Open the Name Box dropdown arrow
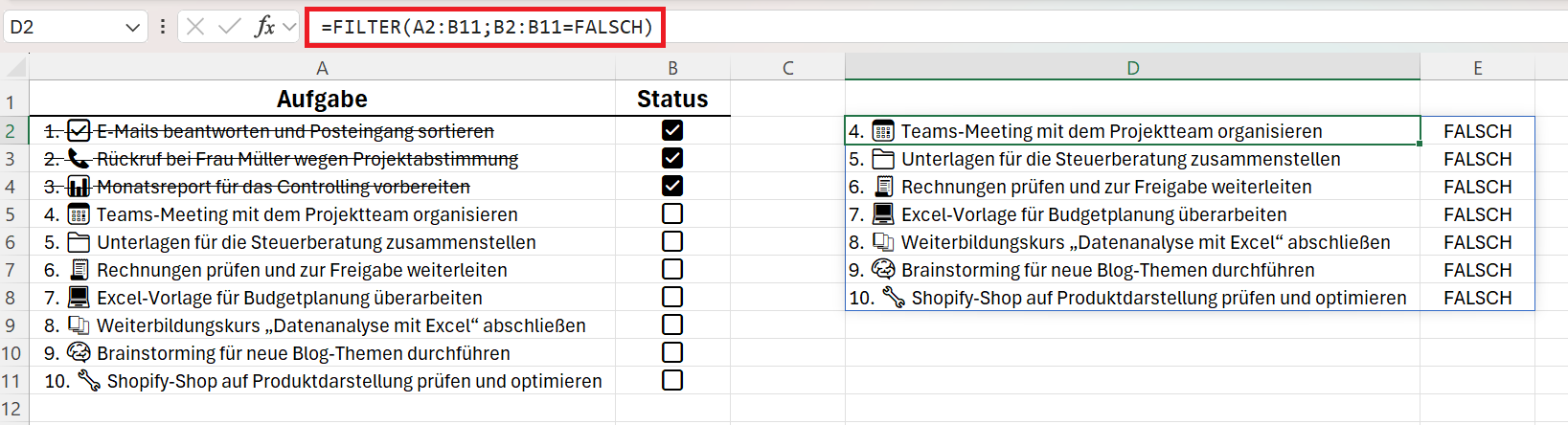Viewport: 1568px width, 425px height. [x=133, y=27]
